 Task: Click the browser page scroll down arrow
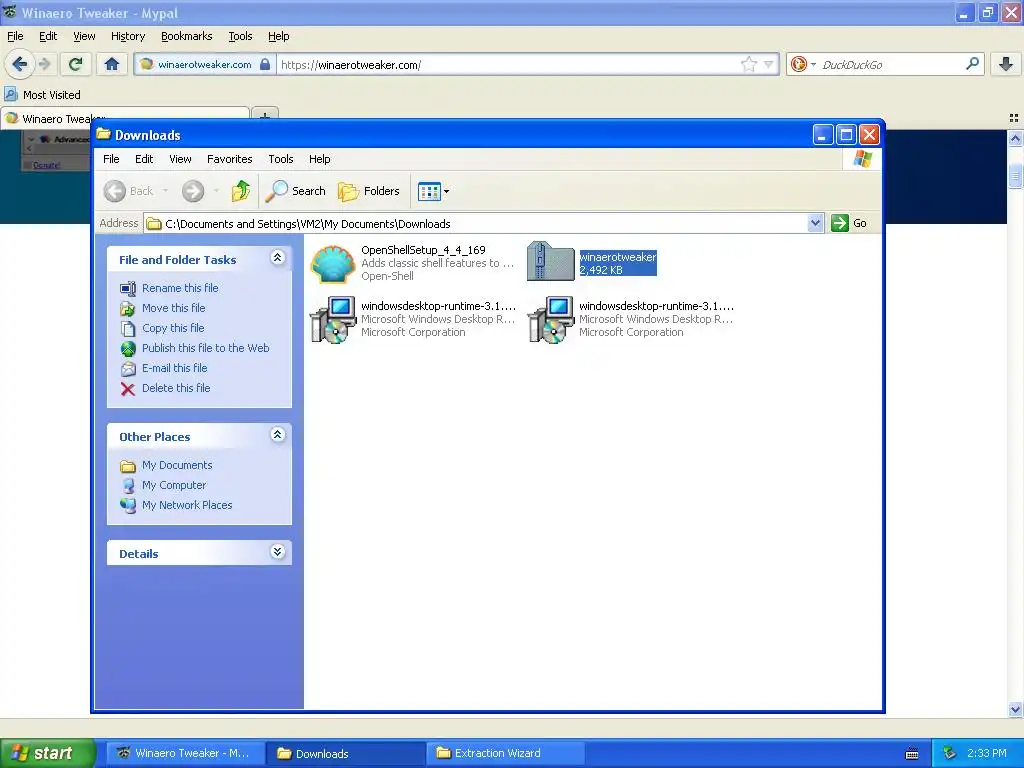[x=1015, y=709]
